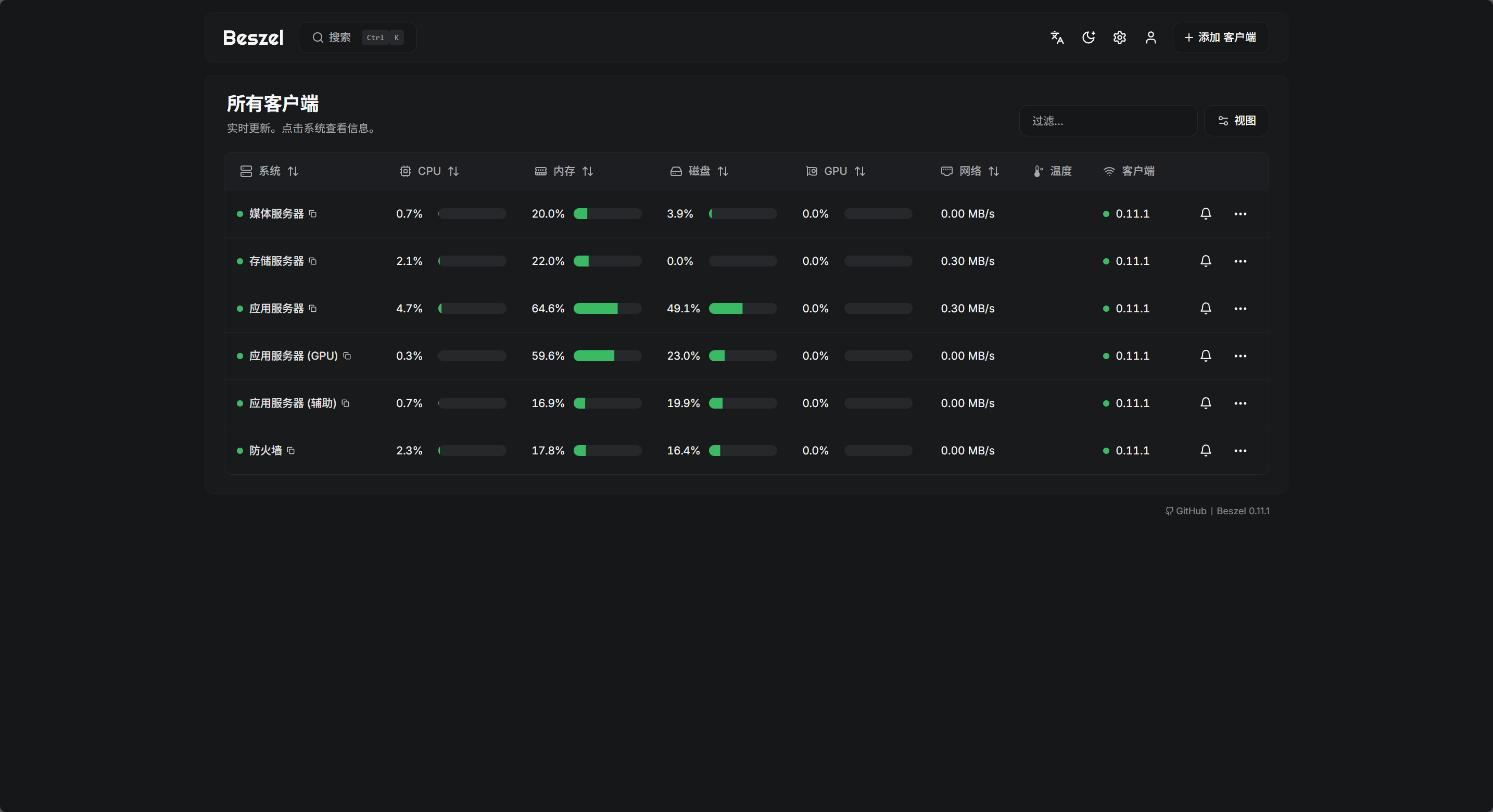Viewport: 1493px width, 812px height.
Task: Open the language translation icon
Action: pos(1057,37)
